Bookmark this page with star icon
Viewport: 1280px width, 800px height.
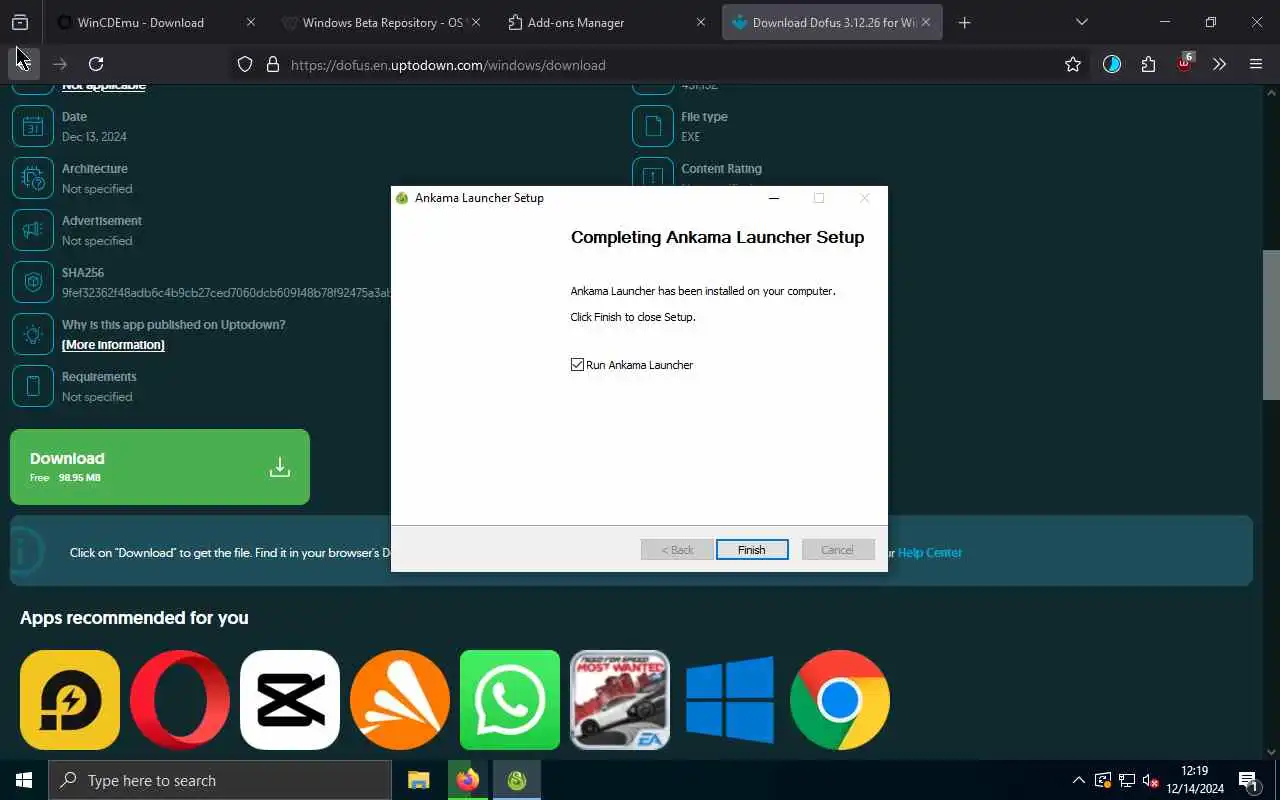1073,64
